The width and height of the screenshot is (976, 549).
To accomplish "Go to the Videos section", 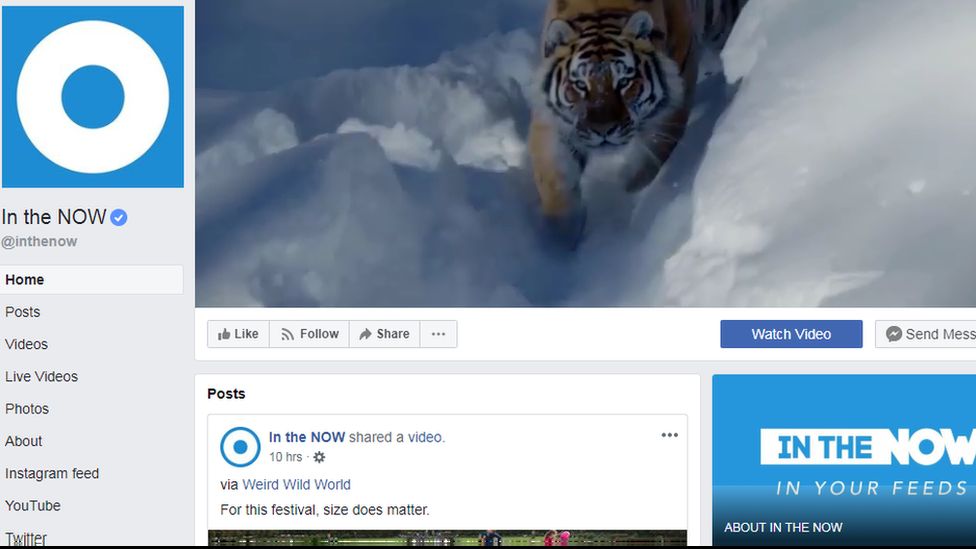I will pyautogui.click(x=26, y=344).
